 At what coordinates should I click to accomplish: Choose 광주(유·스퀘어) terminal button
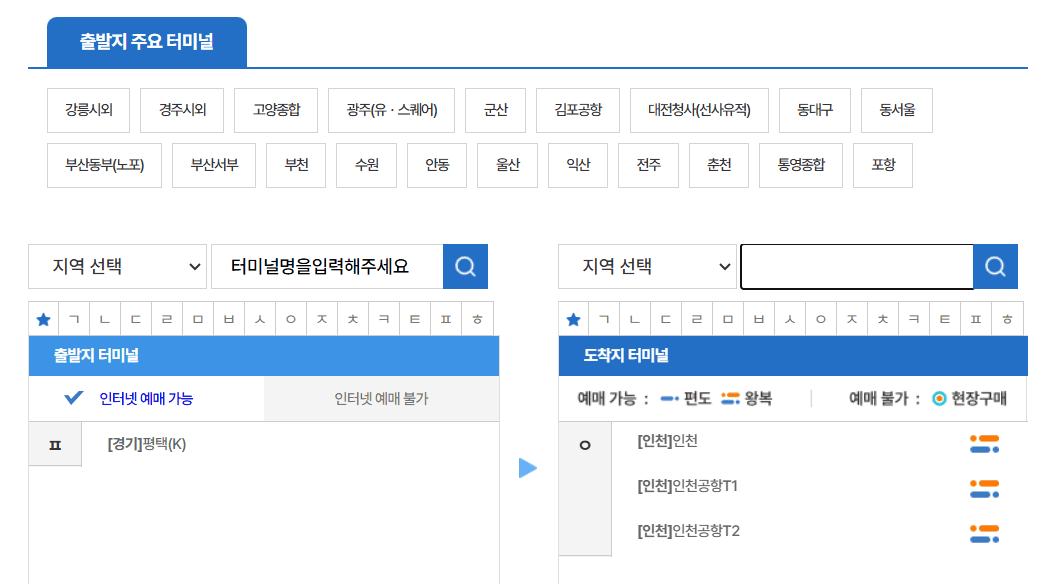click(x=392, y=110)
